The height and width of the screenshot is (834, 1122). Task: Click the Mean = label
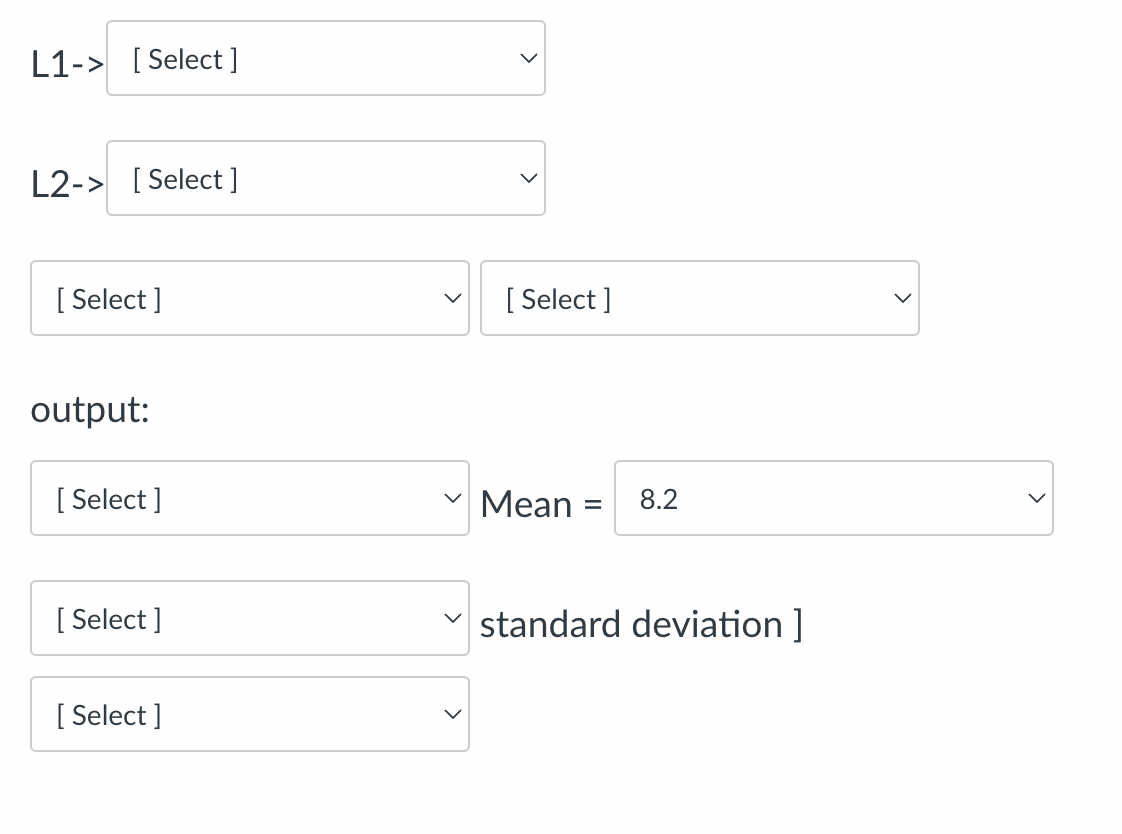click(541, 504)
